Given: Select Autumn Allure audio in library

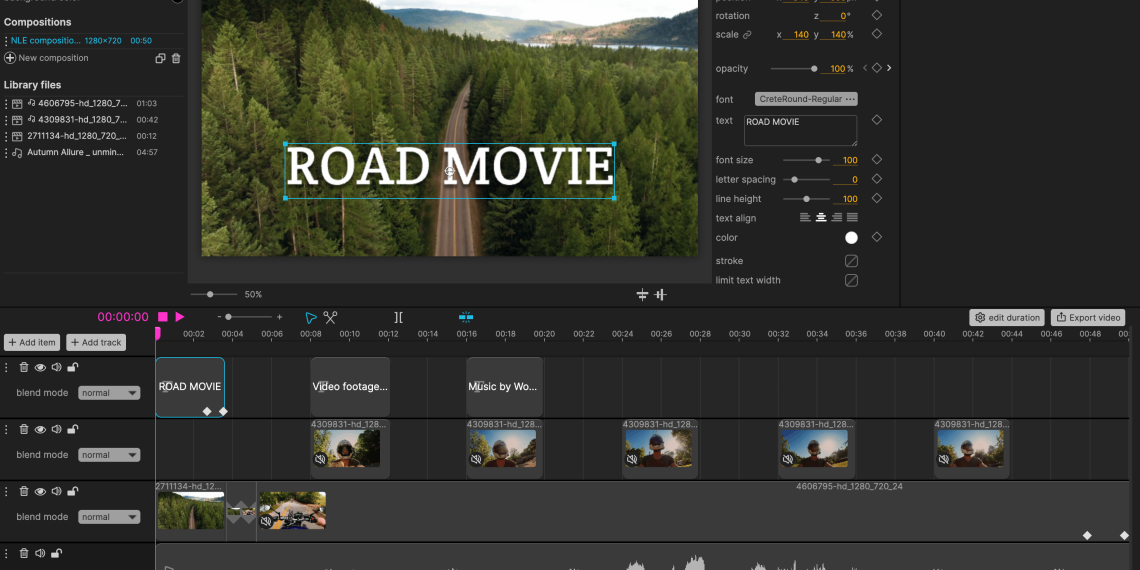Looking at the screenshot, I should (76, 153).
